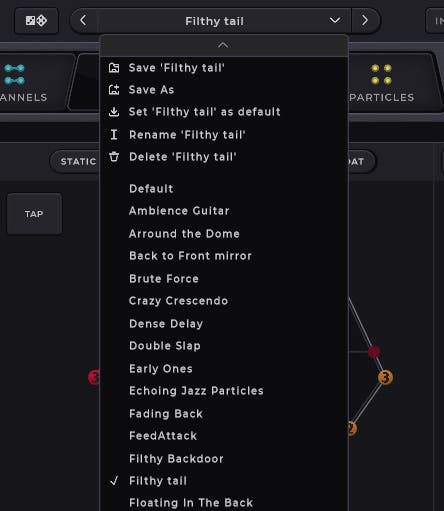Collapse the preset dropdown with down chevron
This screenshot has width=444, height=511.
point(335,21)
